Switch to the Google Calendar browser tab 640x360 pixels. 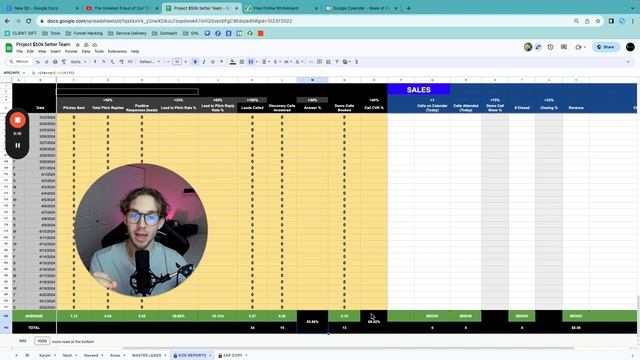[361, 8]
